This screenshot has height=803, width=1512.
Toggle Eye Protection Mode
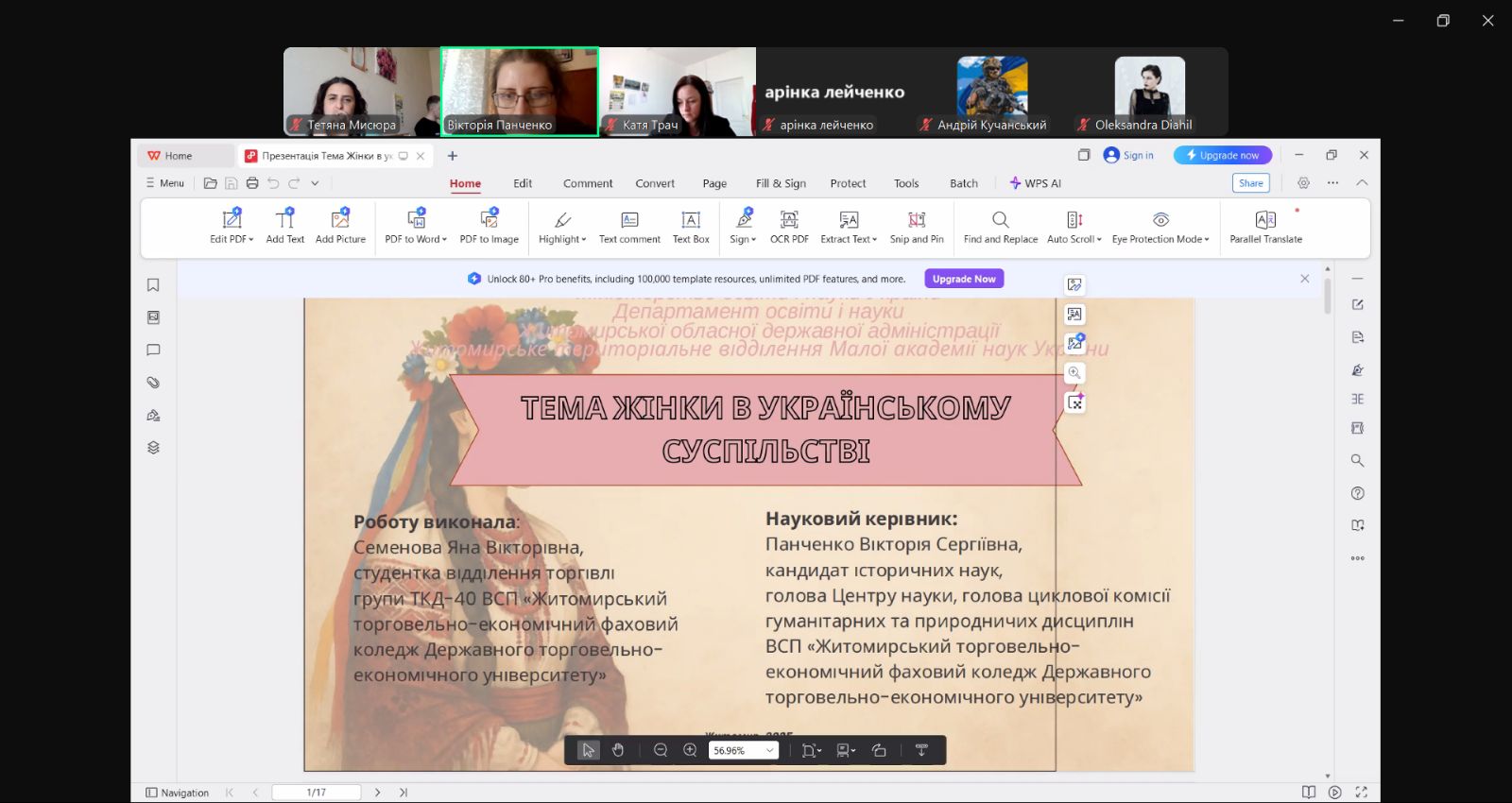[1160, 227]
